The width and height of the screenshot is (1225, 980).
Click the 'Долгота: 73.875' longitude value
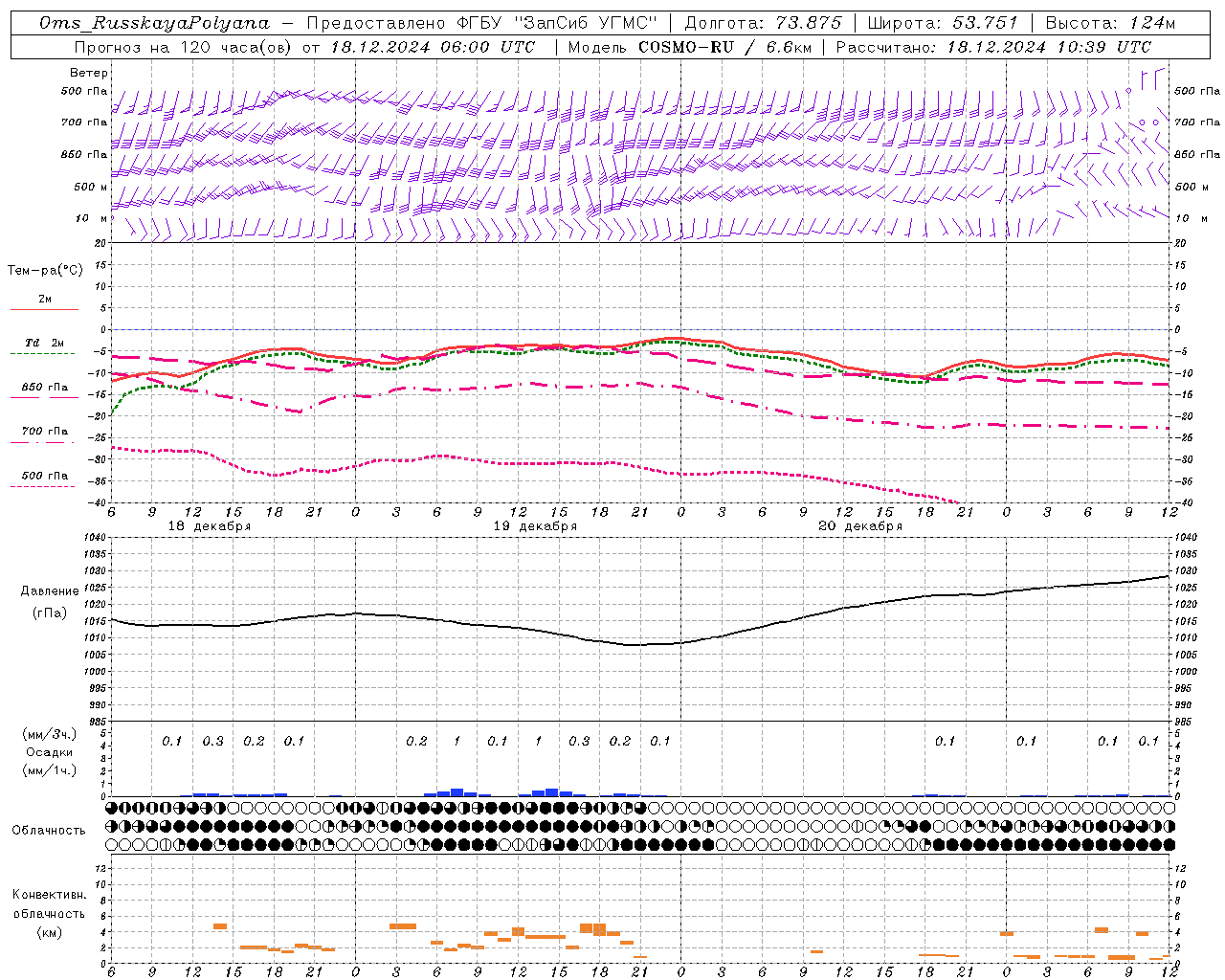pyautogui.click(x=764, y=23)
